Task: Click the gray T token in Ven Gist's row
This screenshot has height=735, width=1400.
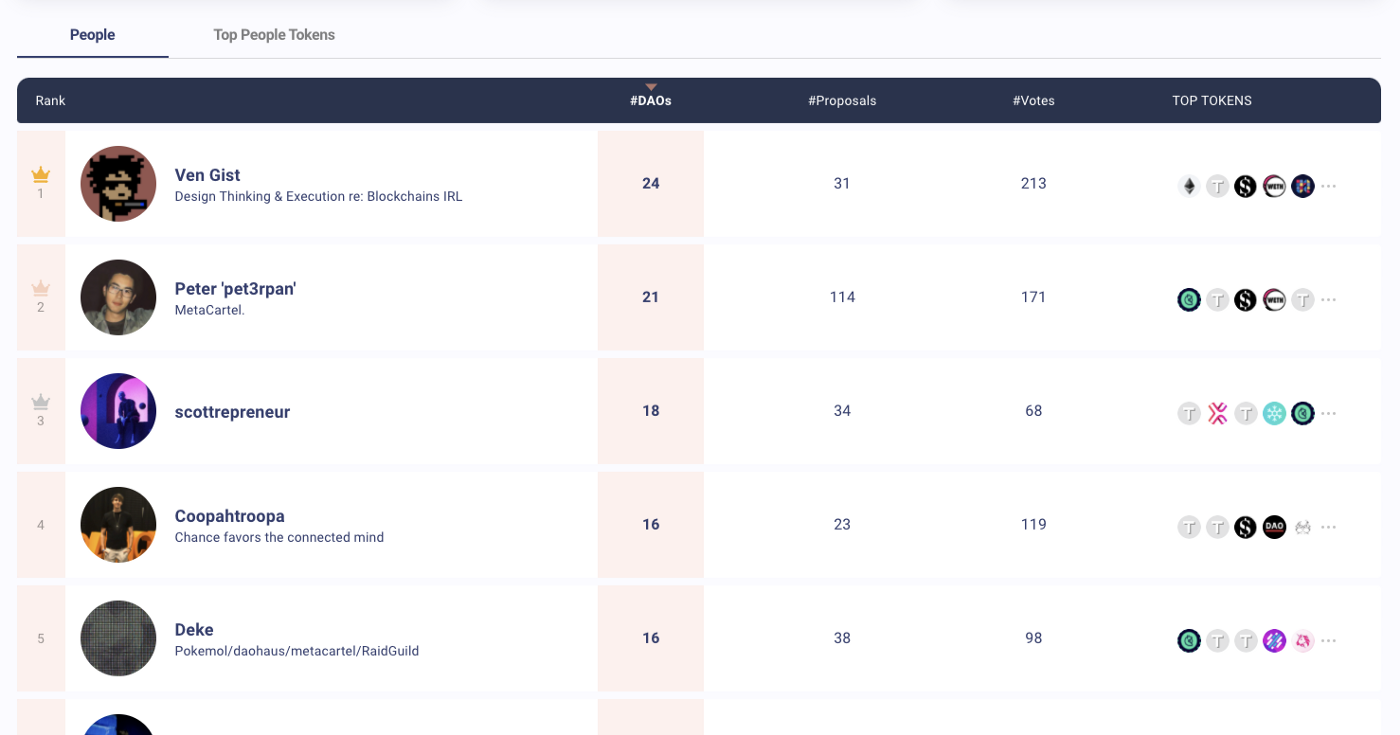Action: coord(1217,186)
